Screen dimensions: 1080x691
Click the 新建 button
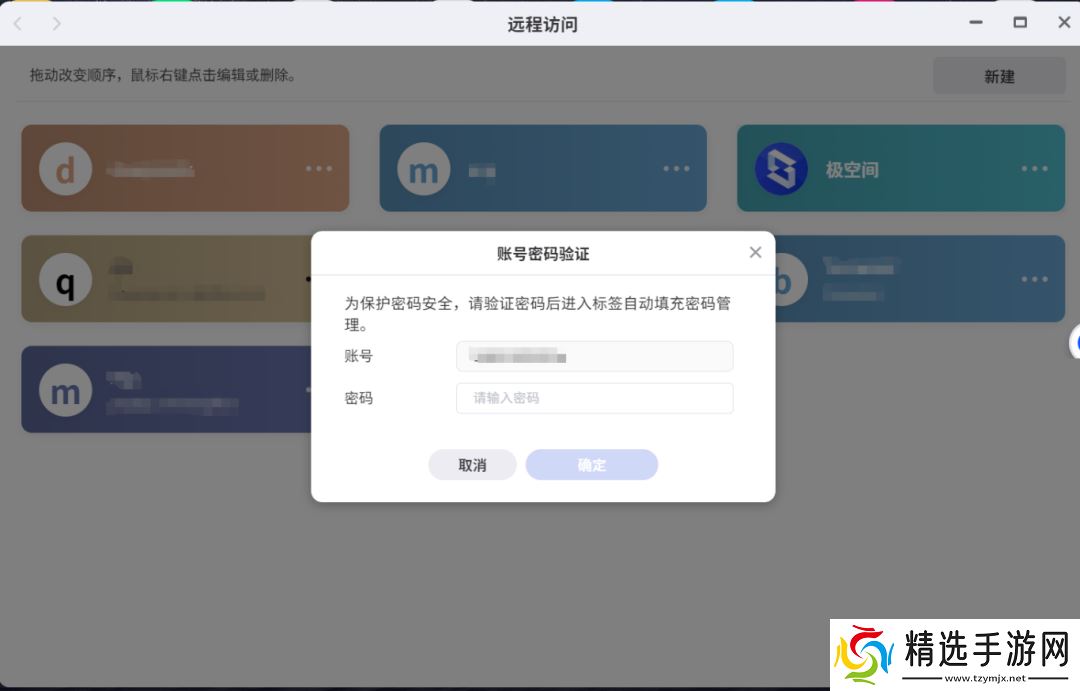tap(998, 76)
